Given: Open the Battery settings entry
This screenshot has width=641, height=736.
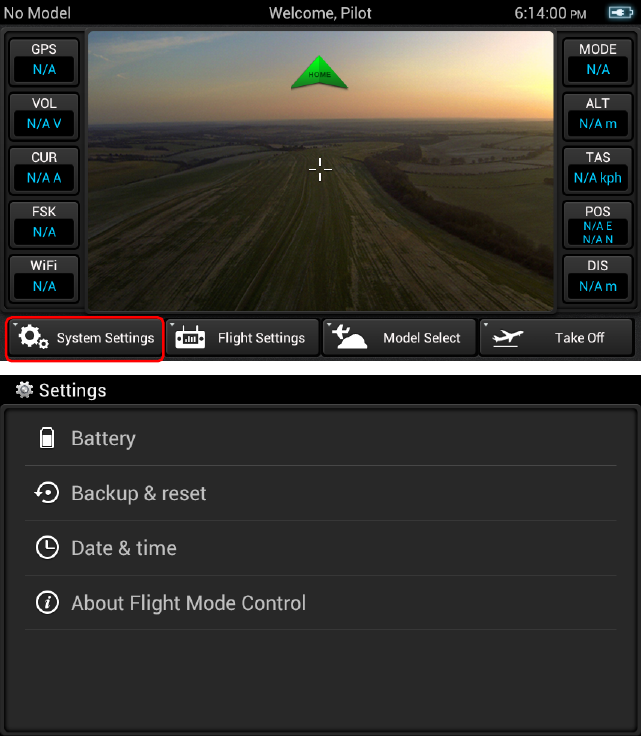Looking at the screenshot, I should point(320,438).
